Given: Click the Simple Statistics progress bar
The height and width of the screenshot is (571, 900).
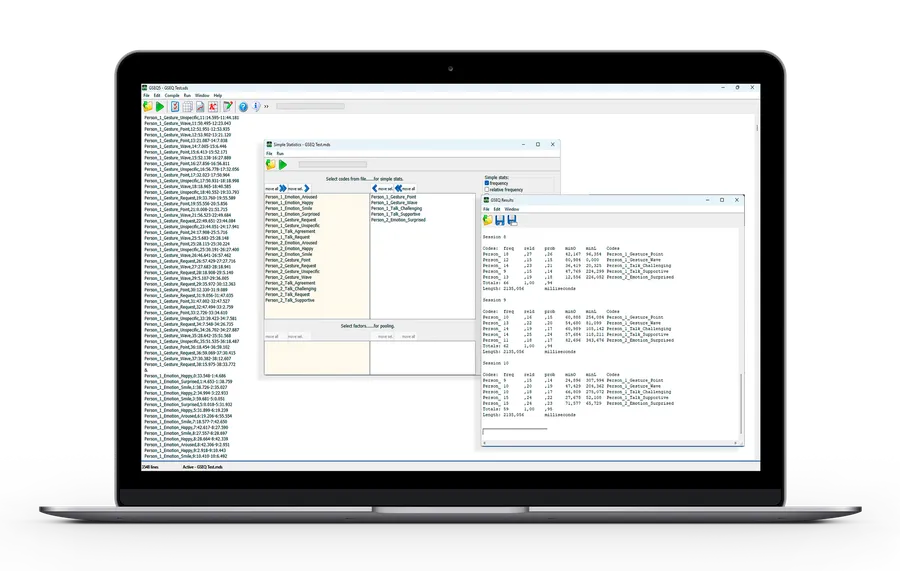Looking at the screenshot, I should [332, 164].
